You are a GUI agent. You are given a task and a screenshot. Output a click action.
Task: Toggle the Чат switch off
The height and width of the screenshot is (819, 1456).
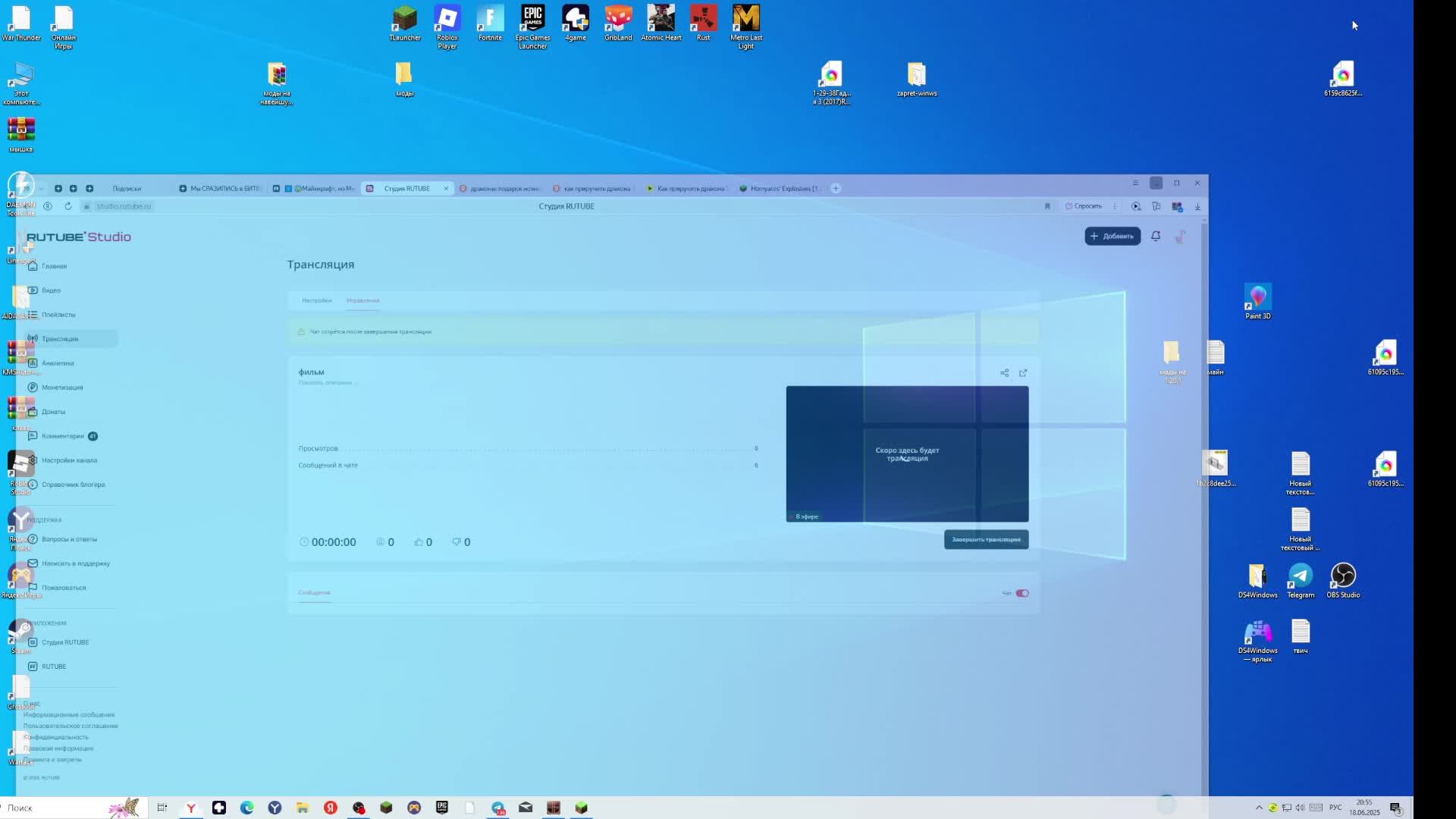[1022, 593]
